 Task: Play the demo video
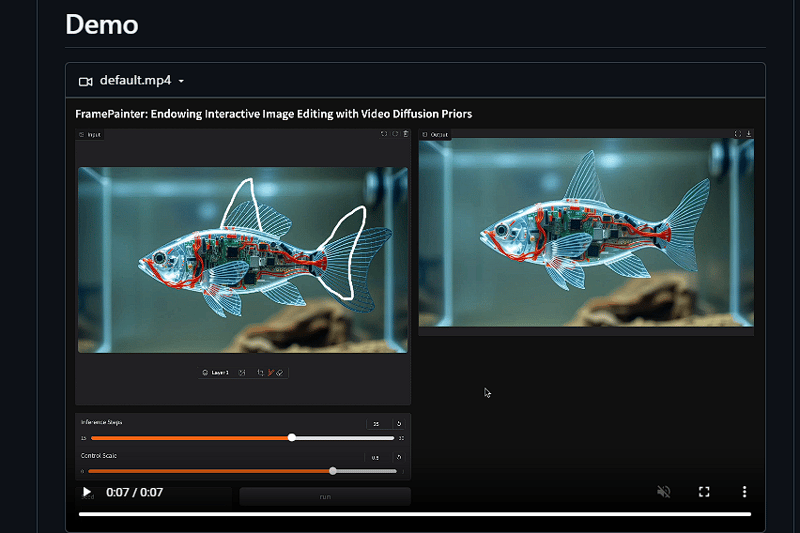(x=87, y=492)
